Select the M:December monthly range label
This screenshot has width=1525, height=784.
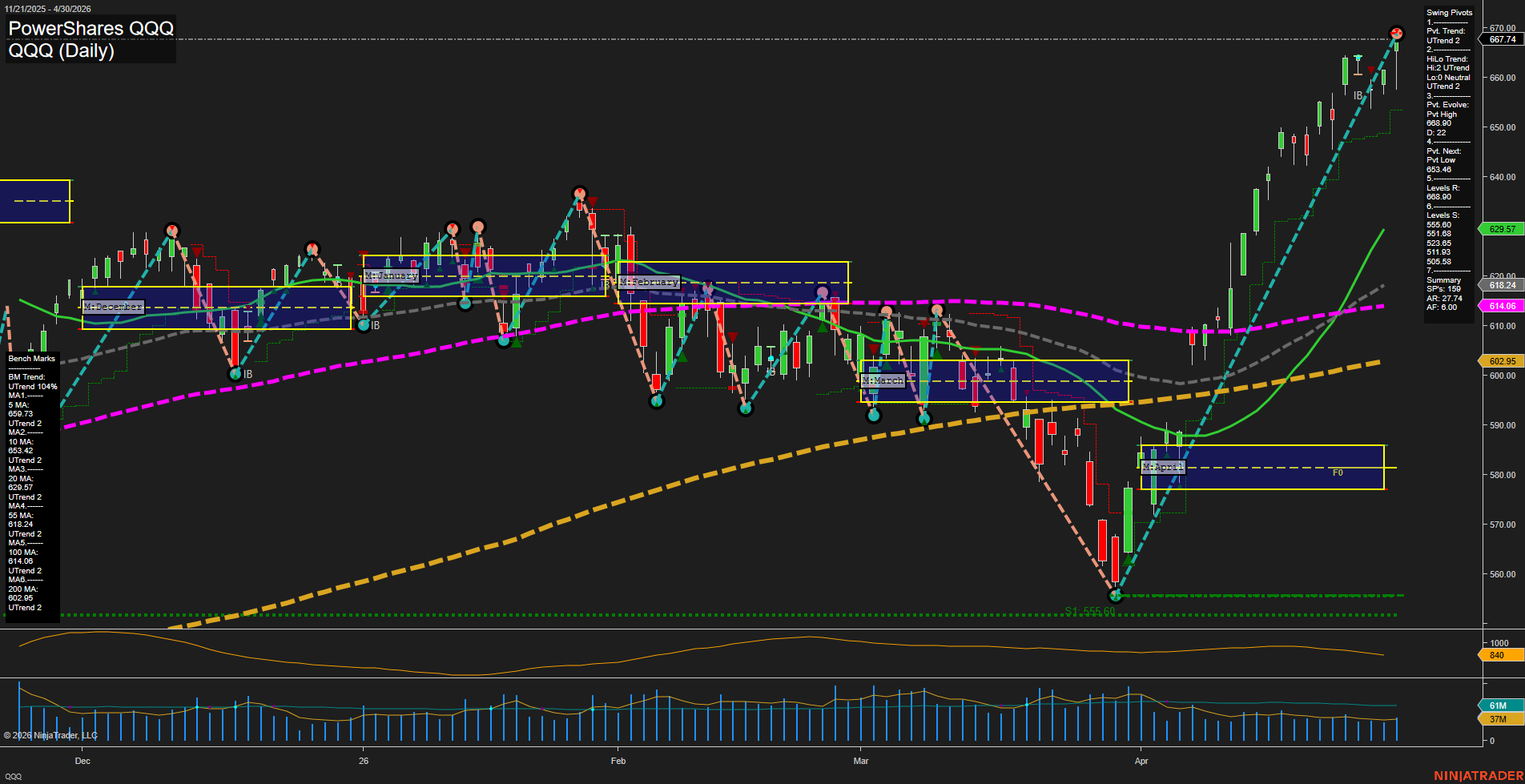click(x=113, y=308)
